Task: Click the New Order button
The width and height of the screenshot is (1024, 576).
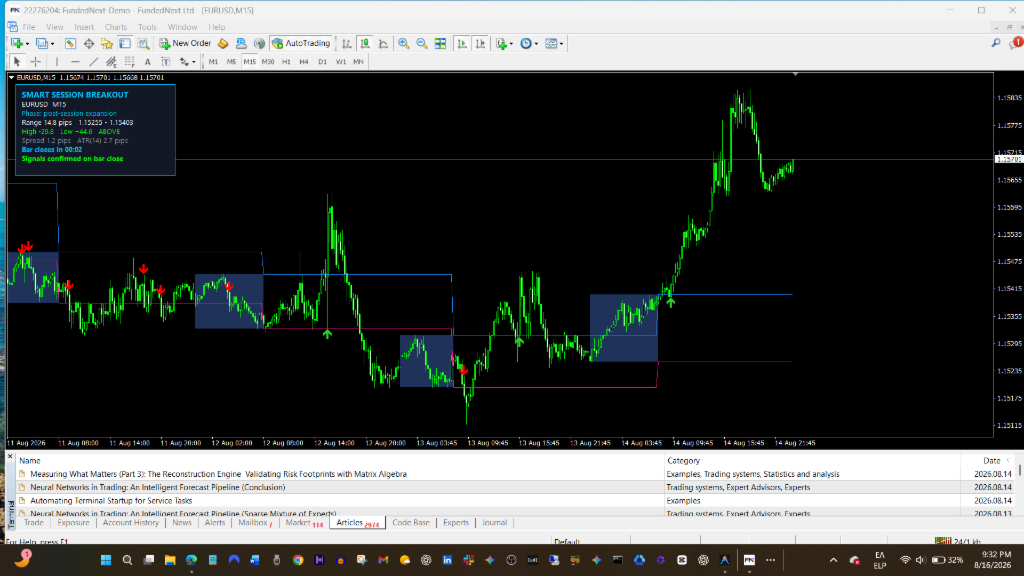Action: point(185,44)
